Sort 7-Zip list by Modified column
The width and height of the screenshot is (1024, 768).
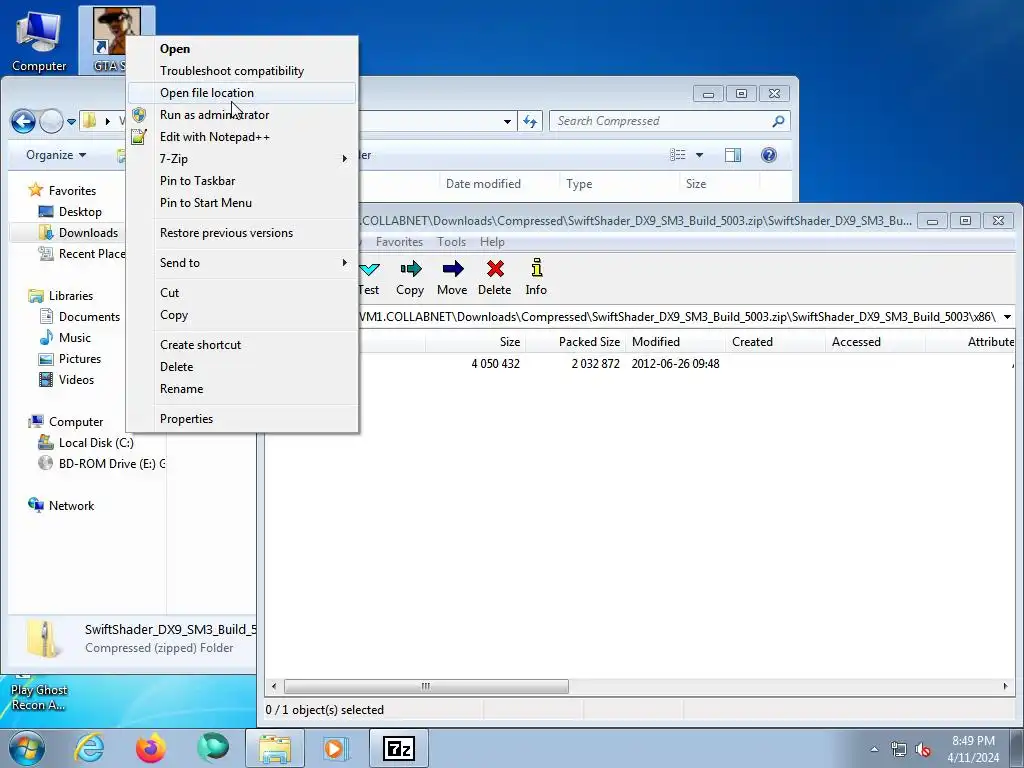pyautogui.click(x=675, y=342)
